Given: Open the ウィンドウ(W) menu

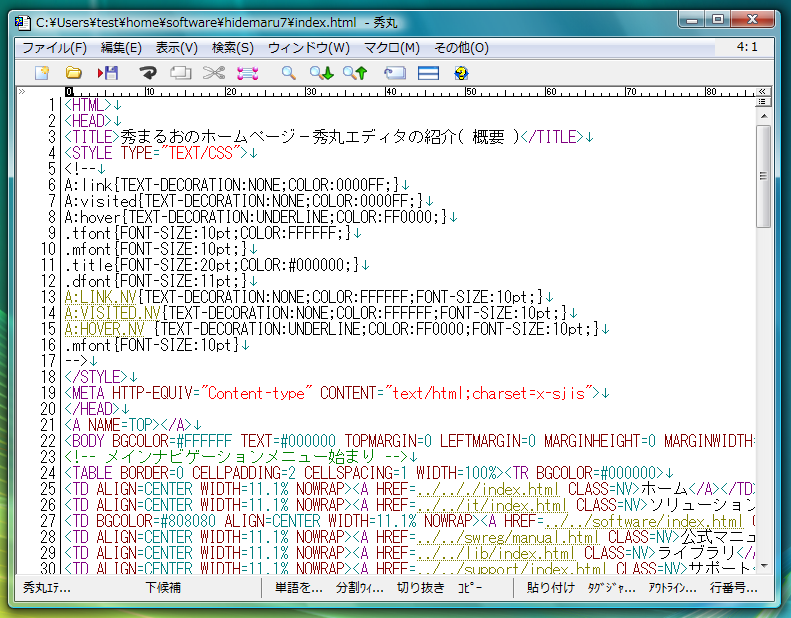Looking at the screenshot, I should click(x=309, y=48).
